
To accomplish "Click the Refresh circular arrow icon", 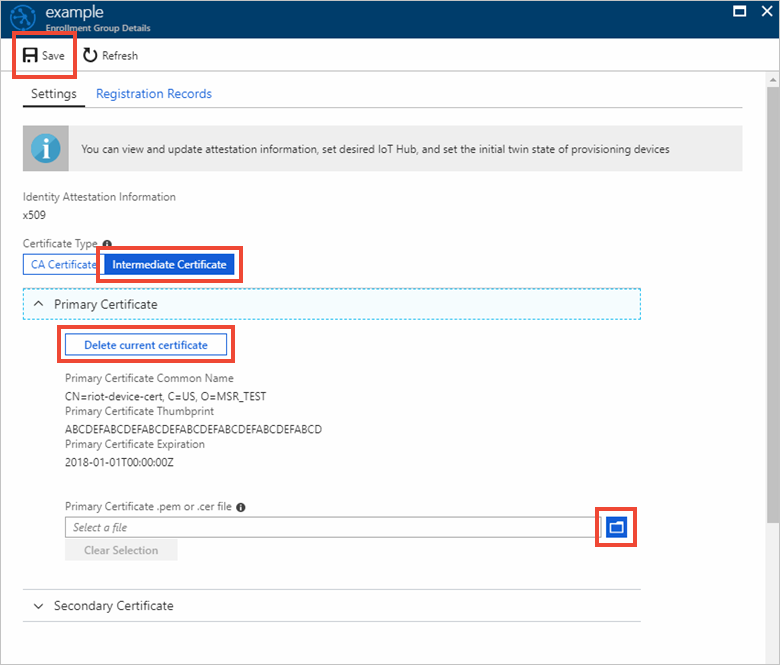I will (x=90, y=55).
